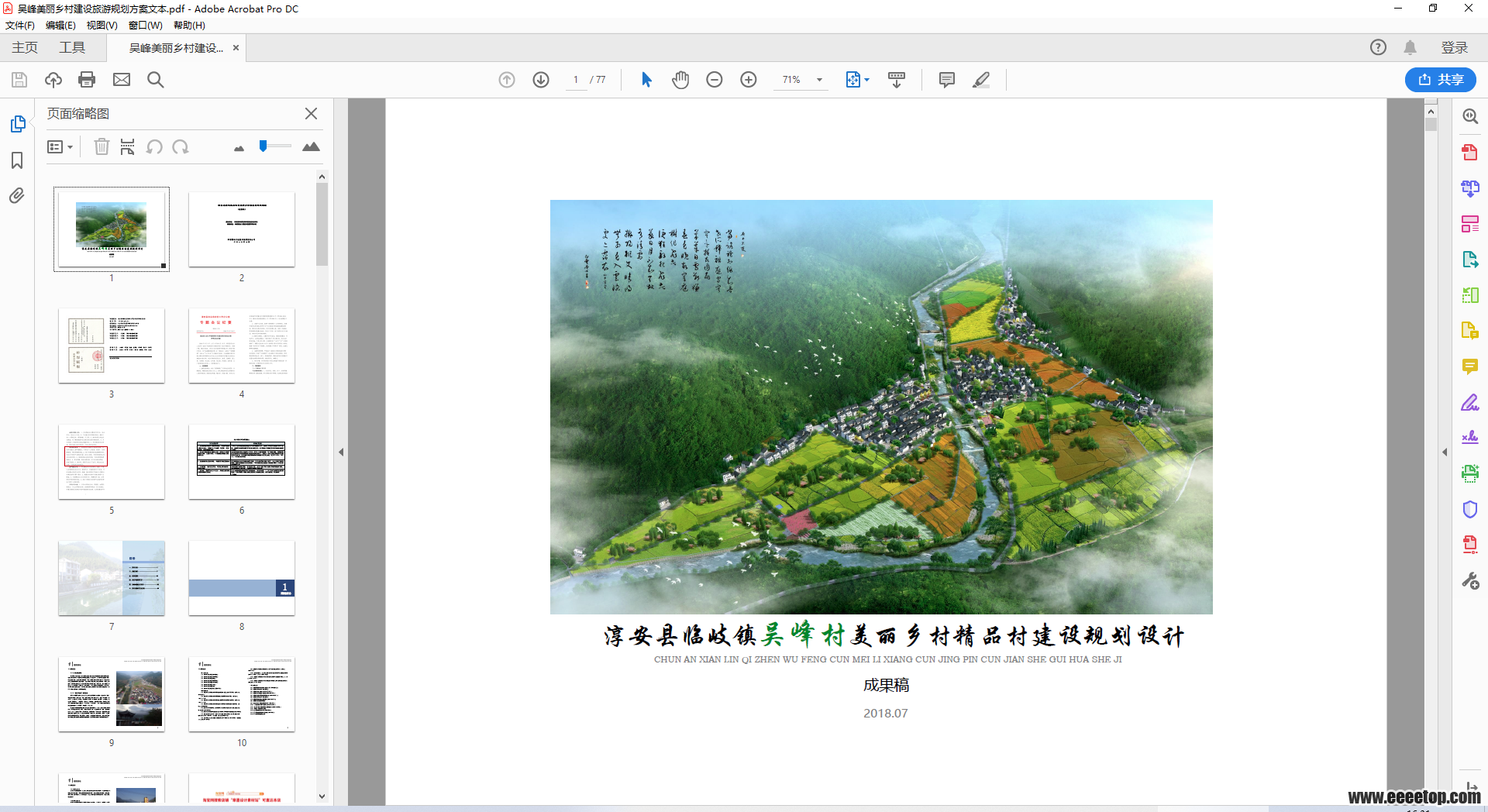Viewport: 1488px width, 812px height.
Task: Open the 窗口(W) menu
Action: pyautogui.click(x=146, y=26)
